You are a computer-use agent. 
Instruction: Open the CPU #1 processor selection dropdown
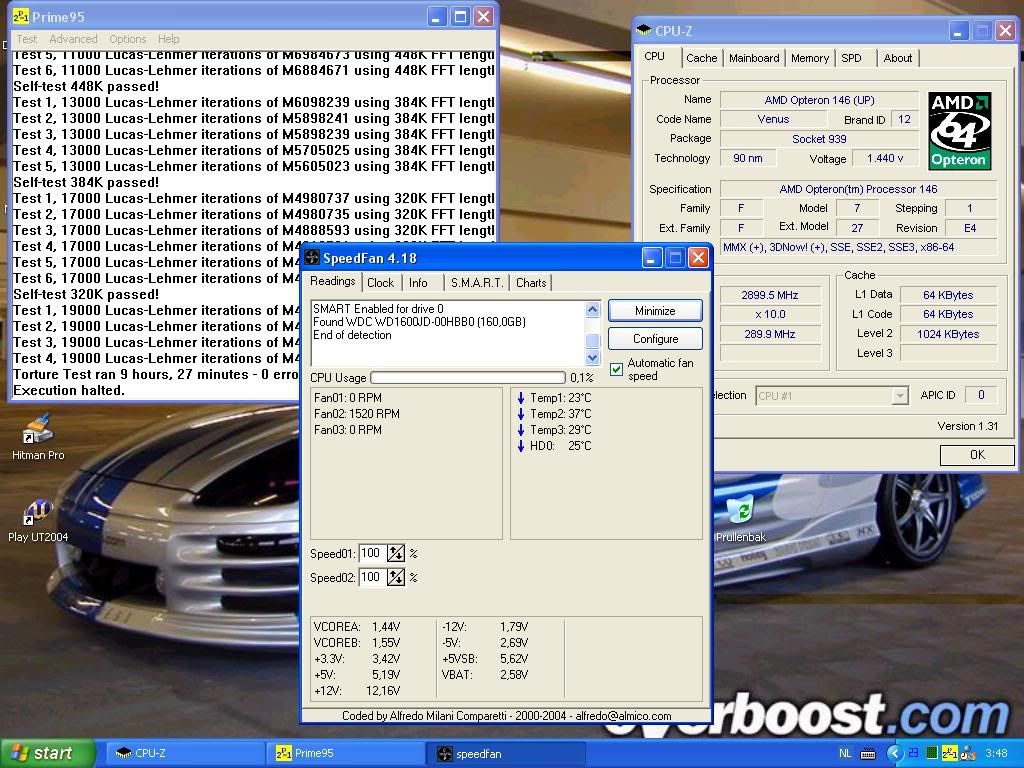(831, 396)
